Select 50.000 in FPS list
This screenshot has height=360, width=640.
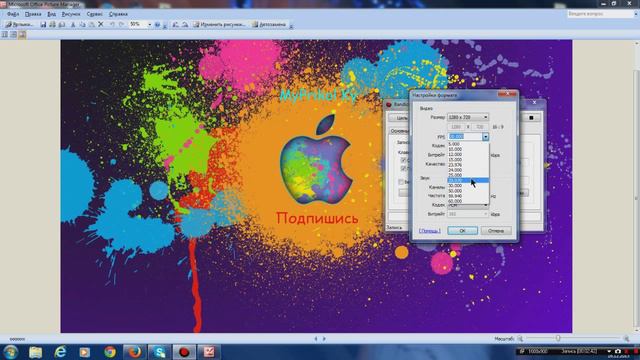tap(468, 191)
